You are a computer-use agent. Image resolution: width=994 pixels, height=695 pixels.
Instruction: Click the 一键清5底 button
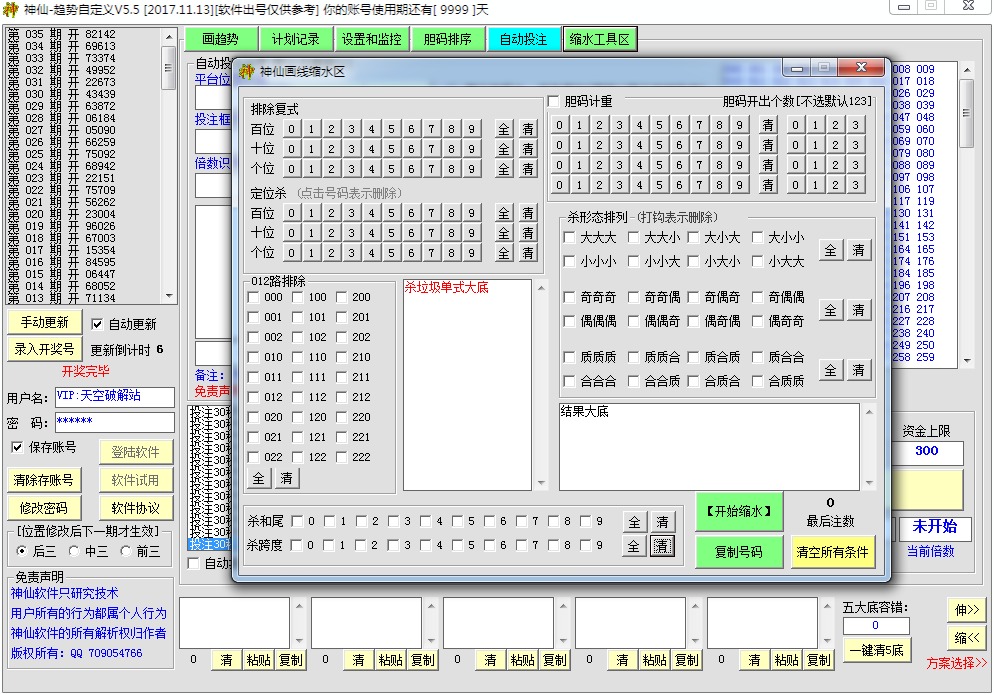pyautogui.click(x=877, y=649)
